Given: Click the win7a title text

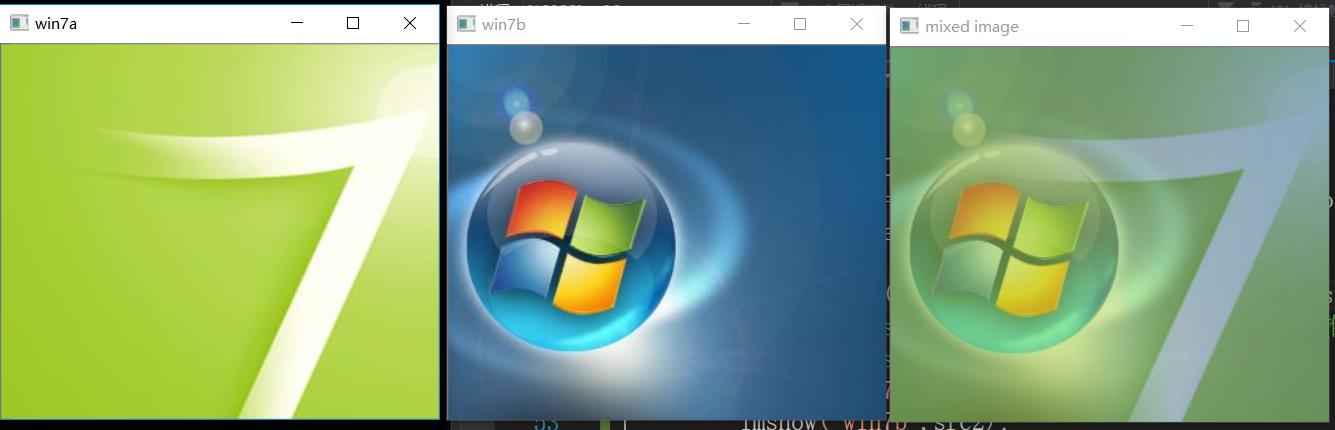Looking at the screenshot, I should coord(56,24).
